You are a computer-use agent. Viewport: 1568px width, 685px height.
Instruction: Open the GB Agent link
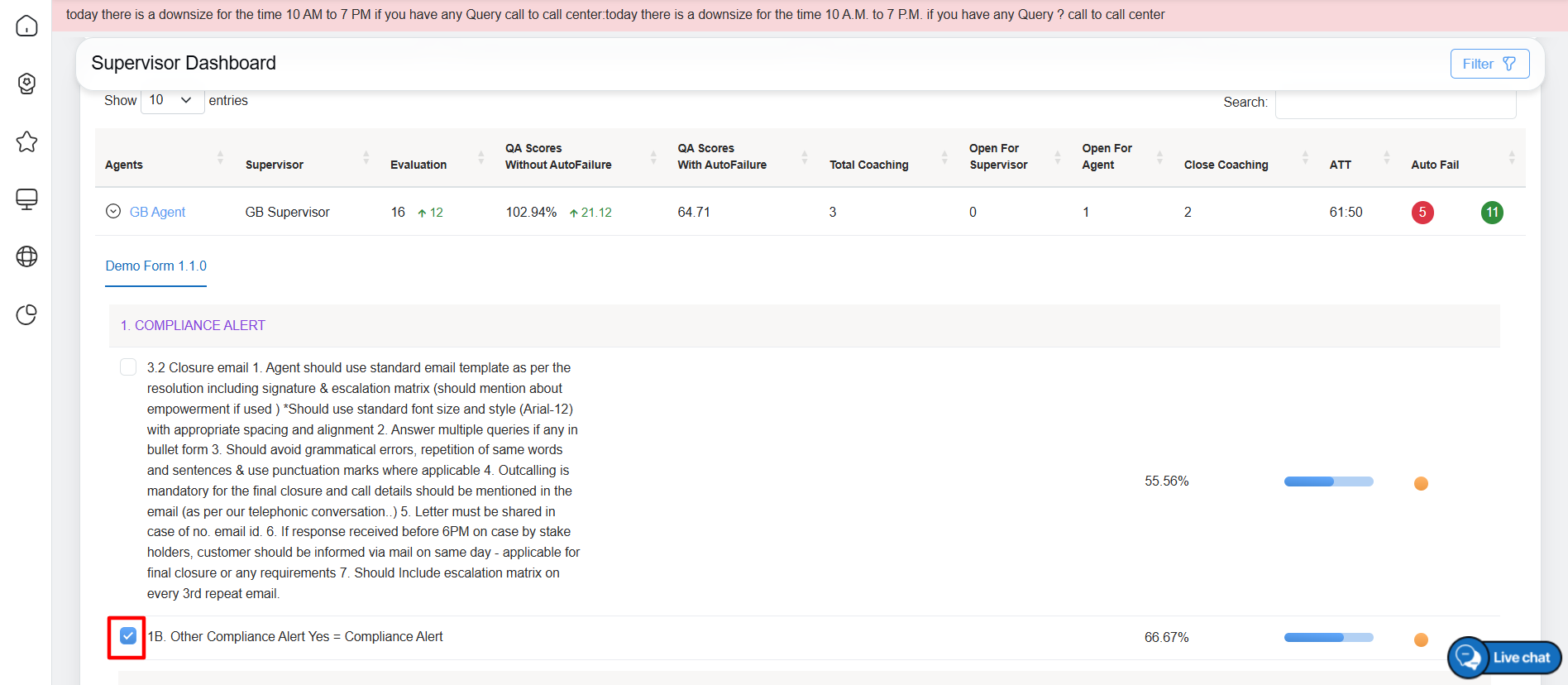pos(157,213)
